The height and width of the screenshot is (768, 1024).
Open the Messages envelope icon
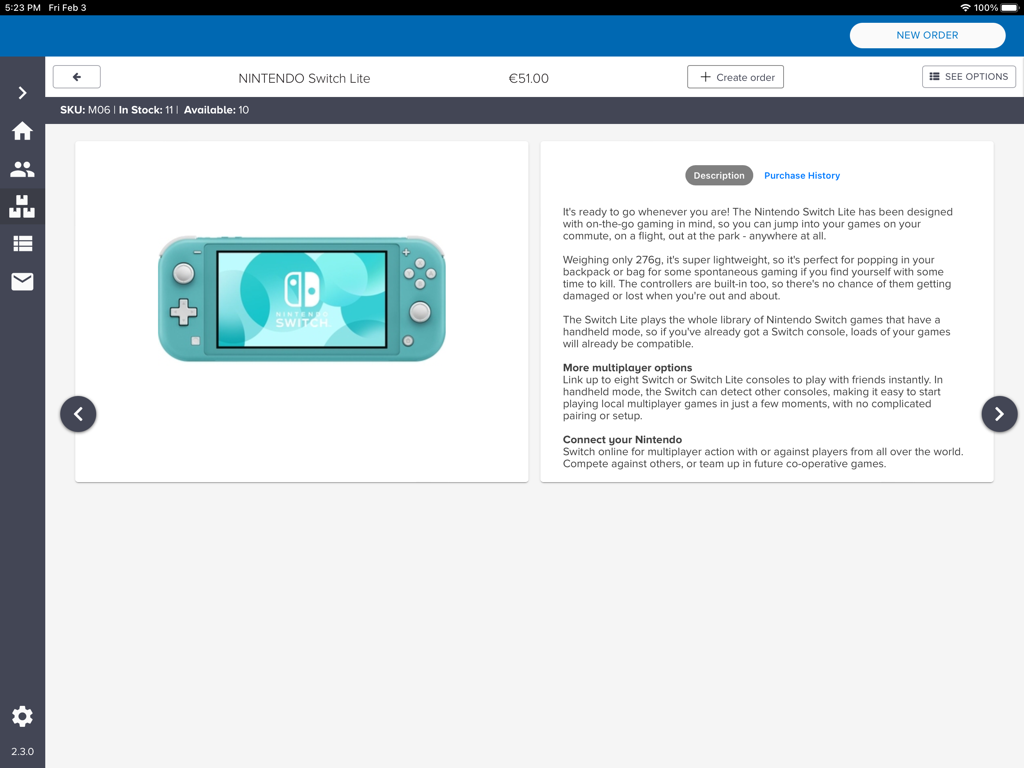pyautogui.click(x=22, y=281)
